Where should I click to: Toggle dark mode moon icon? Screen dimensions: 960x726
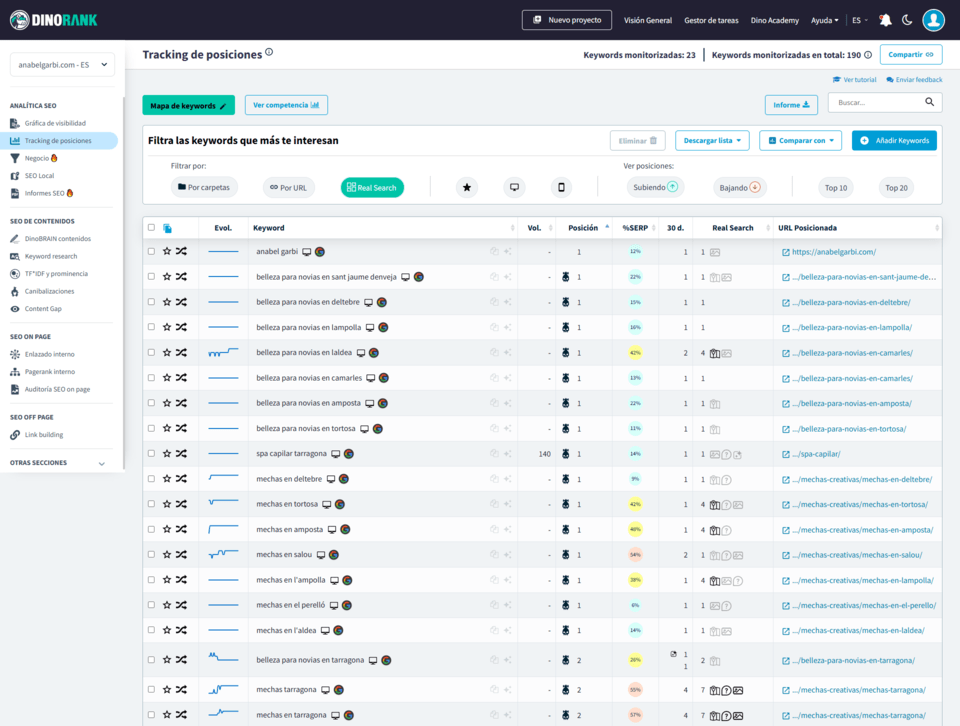[x=907, y=20]
